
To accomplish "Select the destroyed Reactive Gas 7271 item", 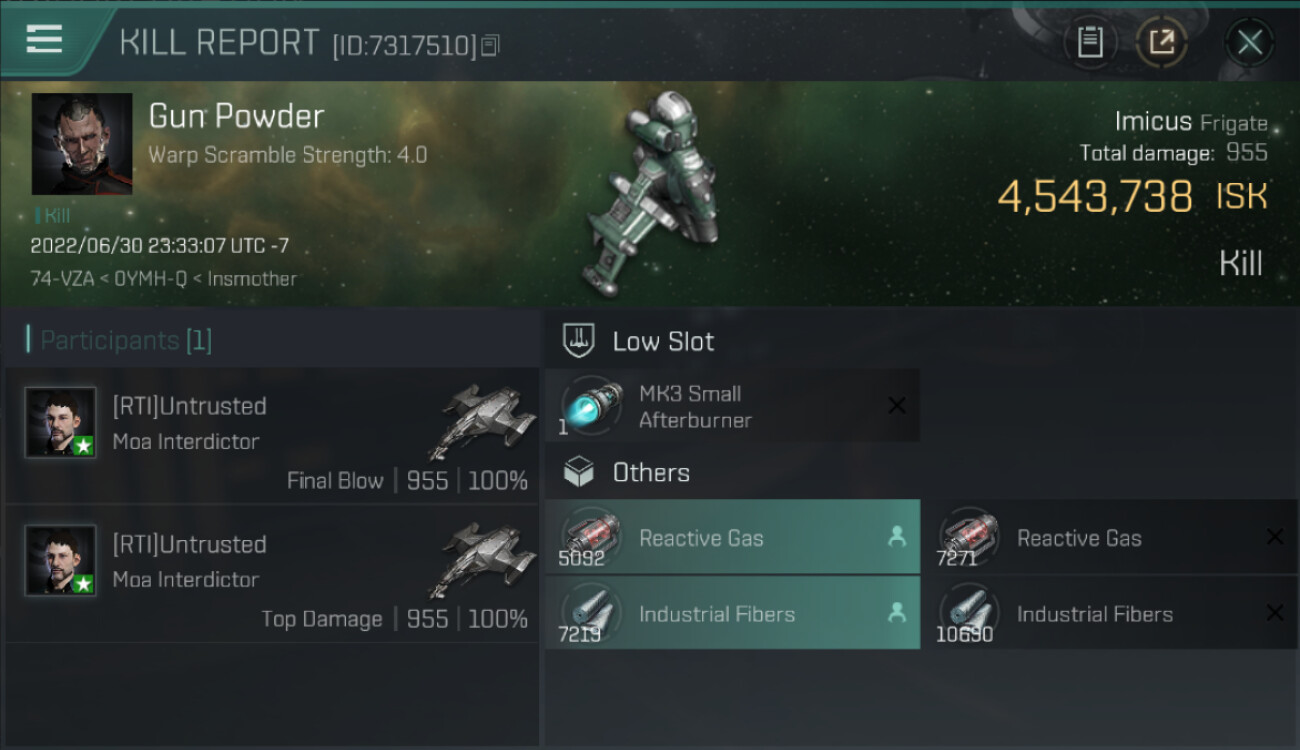I will tap(1110, 538).
